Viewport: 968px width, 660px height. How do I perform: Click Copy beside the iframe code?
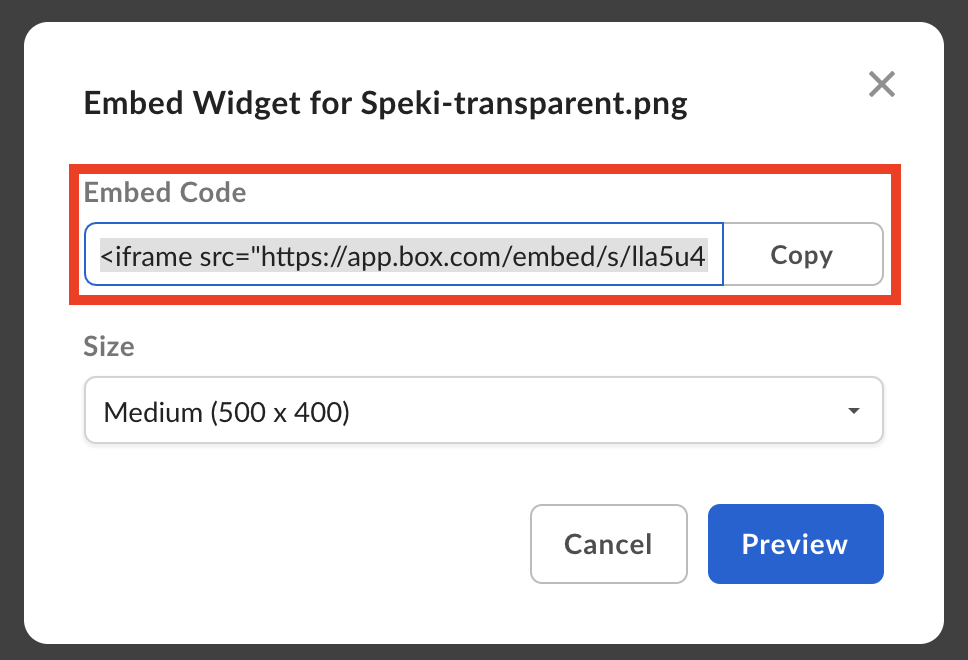point(803,254)
